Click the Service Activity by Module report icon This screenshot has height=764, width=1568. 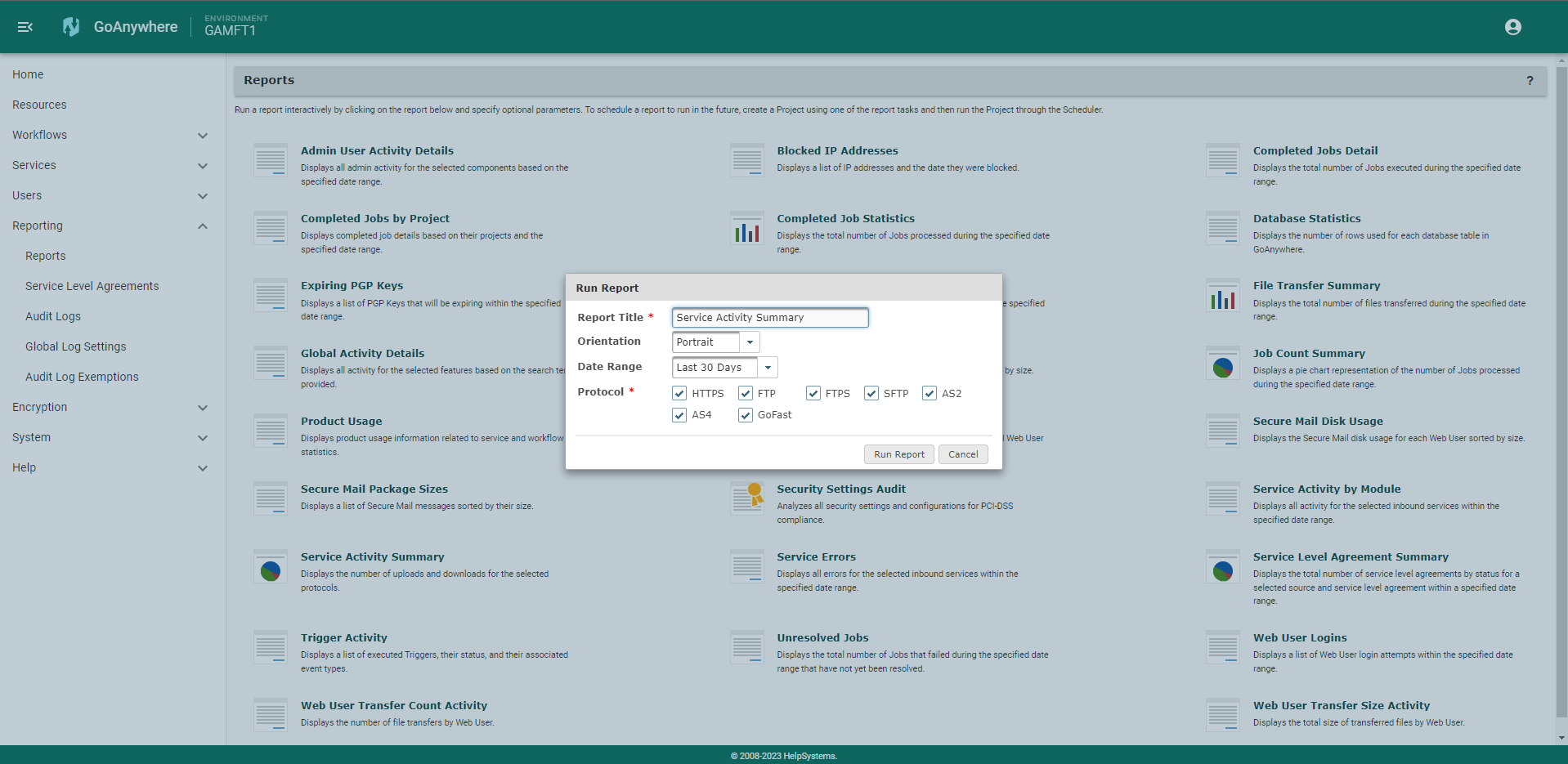tap(1223, 498)
